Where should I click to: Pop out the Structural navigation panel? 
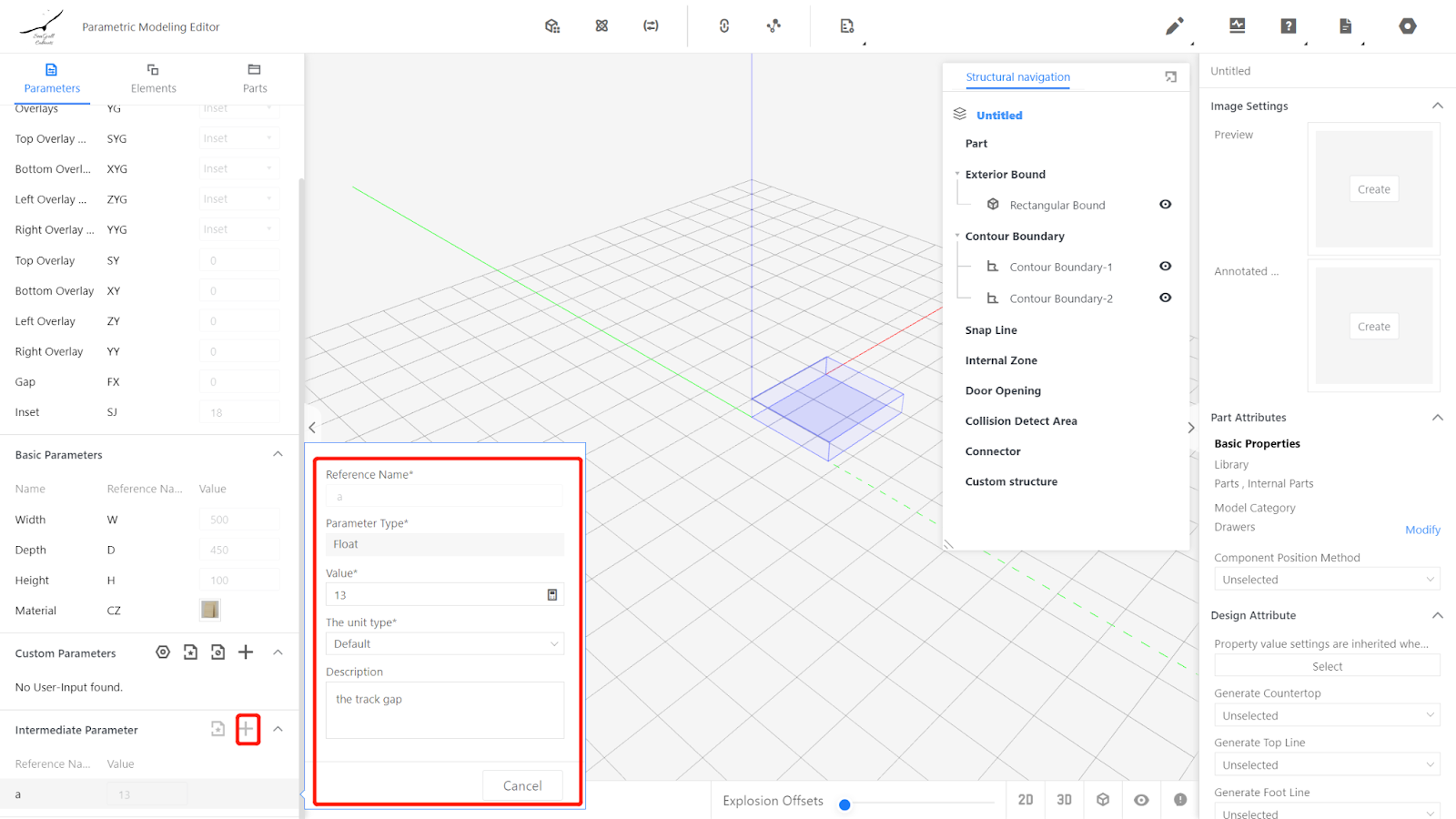coord(1170,77)
